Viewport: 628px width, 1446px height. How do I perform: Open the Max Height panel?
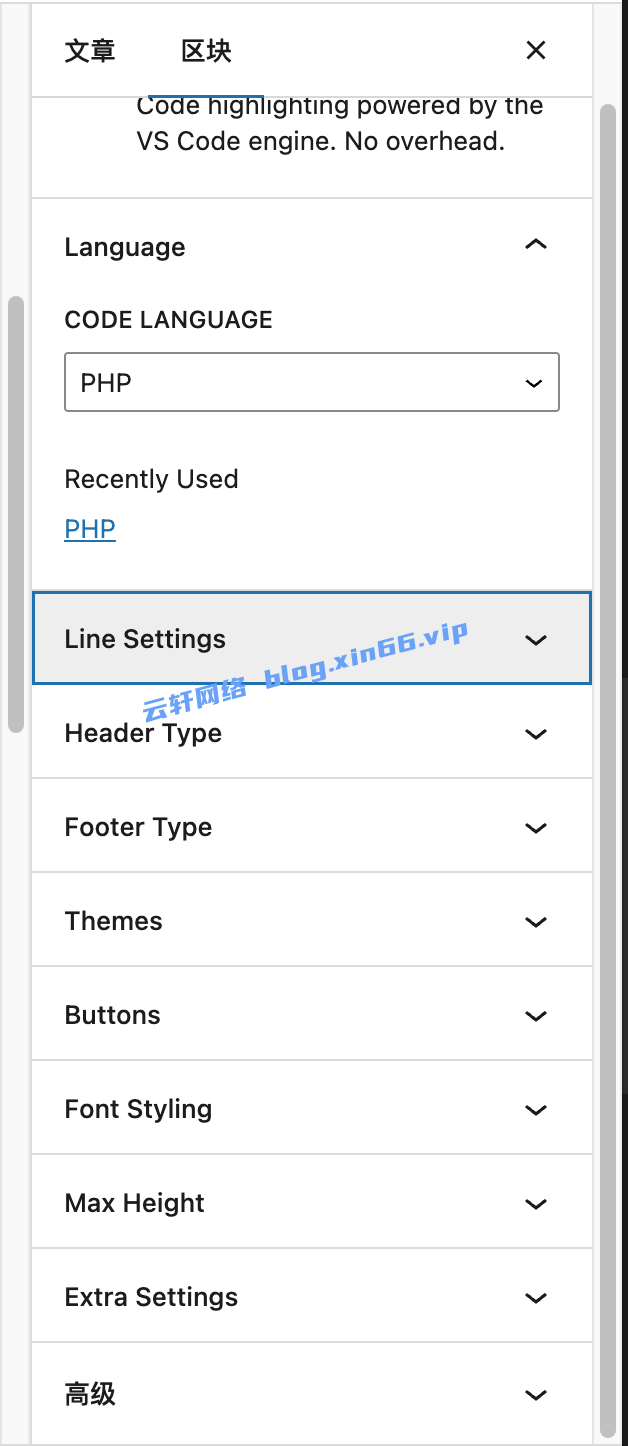pyautogui.click(x=312, y=1203)
